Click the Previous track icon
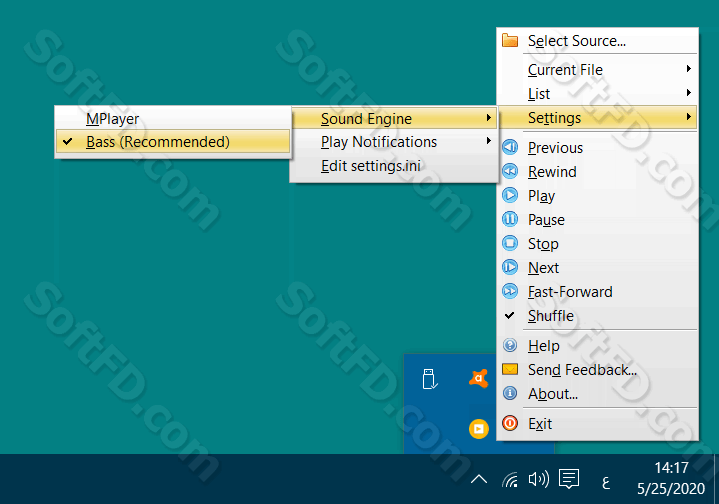The image size is (719, 504). click(x=510, y=147)
